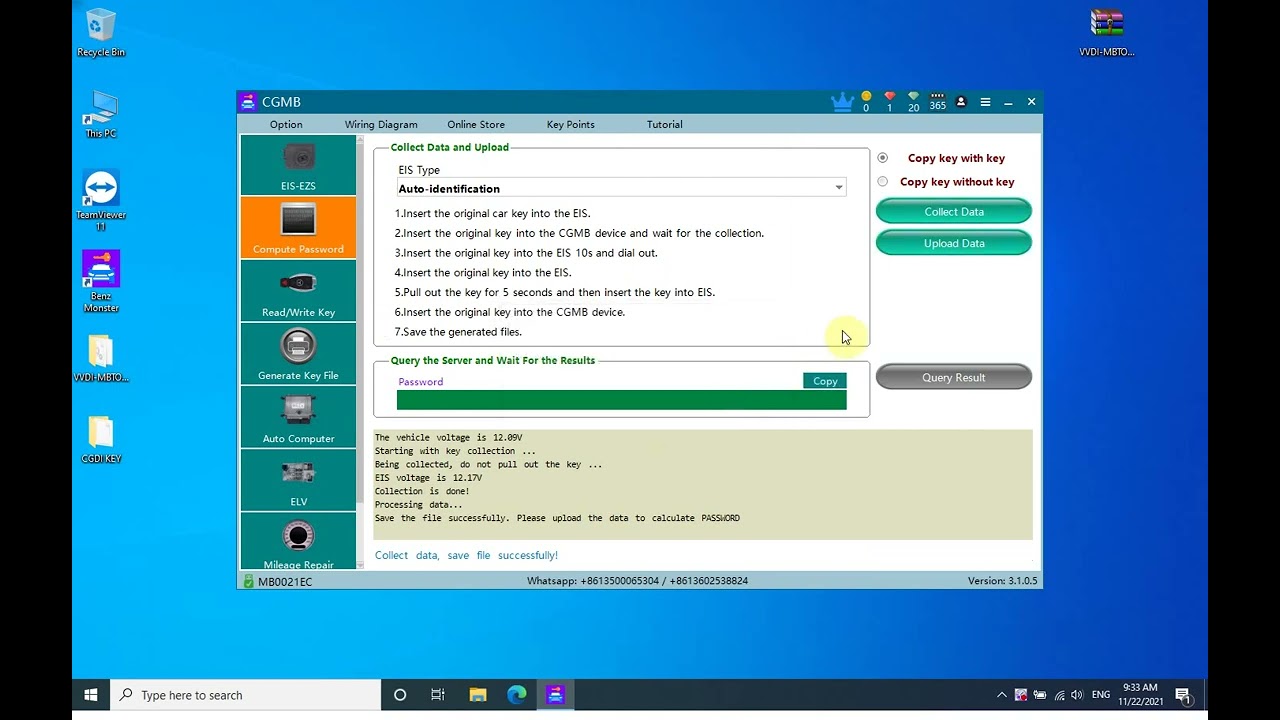Click the Collect Data button

click(x=954, y=211)
